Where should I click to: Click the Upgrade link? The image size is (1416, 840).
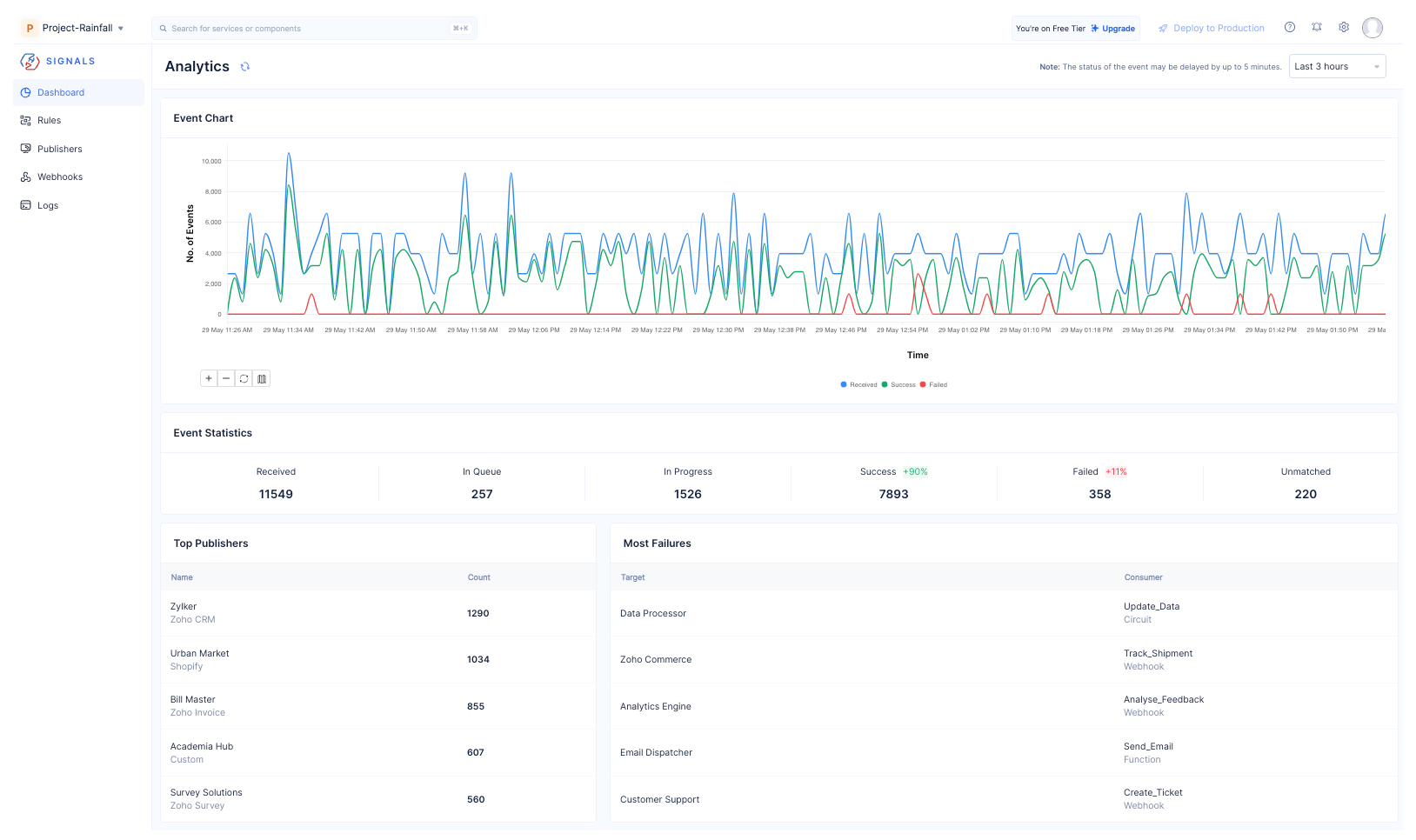1118,29
